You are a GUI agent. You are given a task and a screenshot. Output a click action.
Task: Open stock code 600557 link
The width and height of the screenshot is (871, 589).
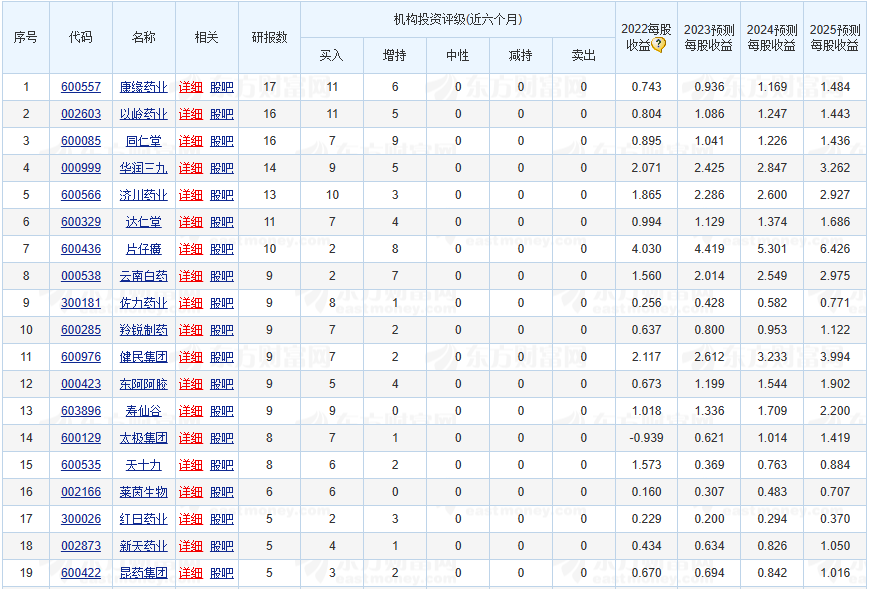pos(81,87)
